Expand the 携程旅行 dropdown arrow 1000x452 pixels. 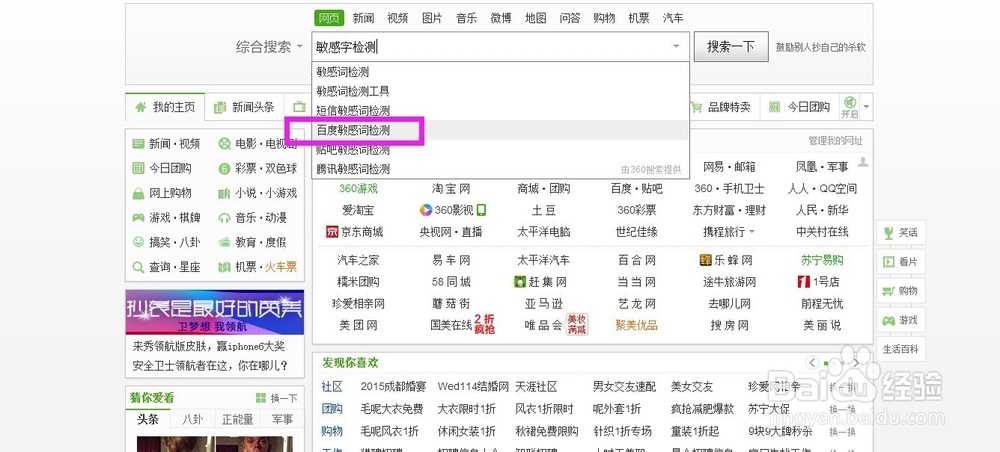point(752,231)
